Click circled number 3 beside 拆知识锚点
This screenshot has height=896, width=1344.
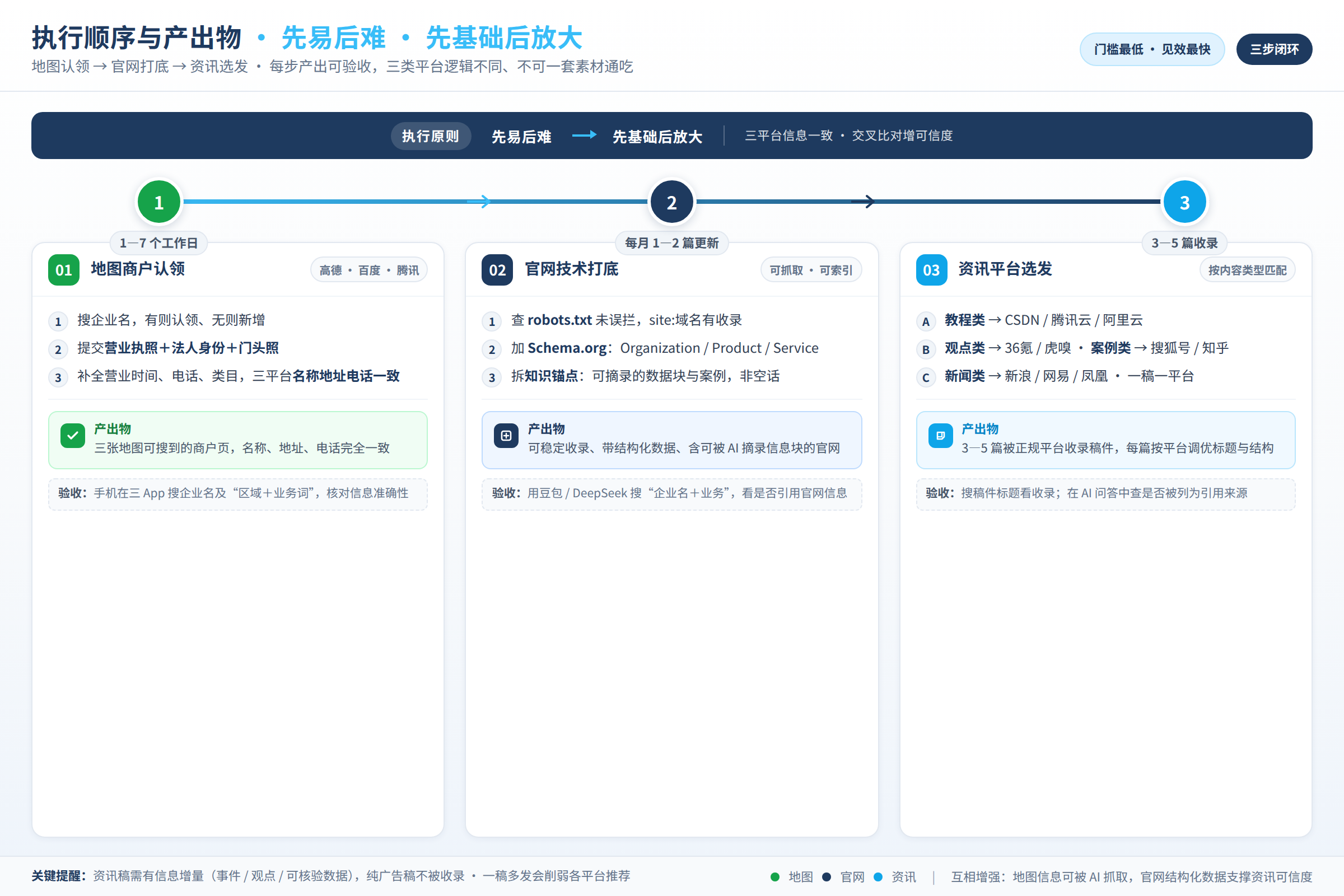pos(492,377)
